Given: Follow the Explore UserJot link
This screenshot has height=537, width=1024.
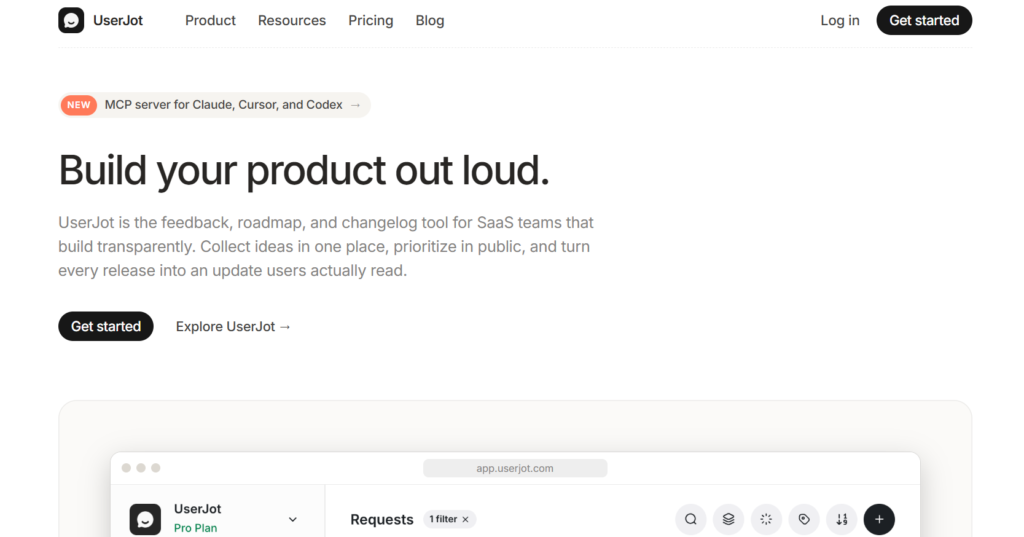Looking at the screenshot, I should (x=233, y=326).
